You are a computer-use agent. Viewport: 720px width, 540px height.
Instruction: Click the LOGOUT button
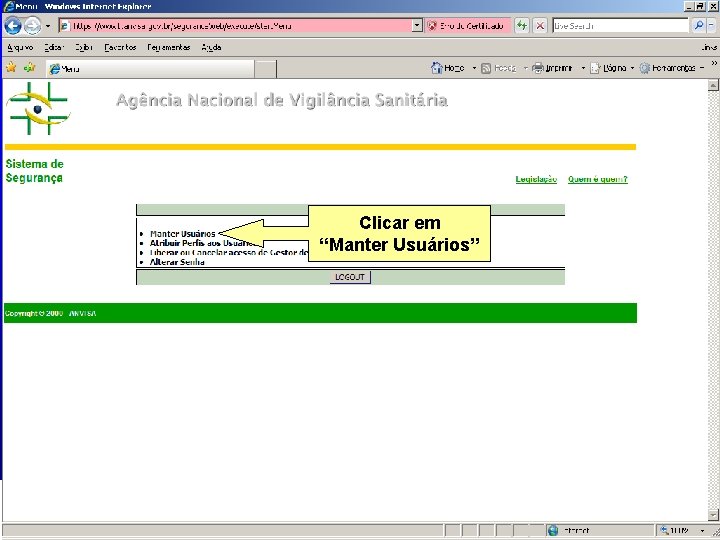coord(350,277)
